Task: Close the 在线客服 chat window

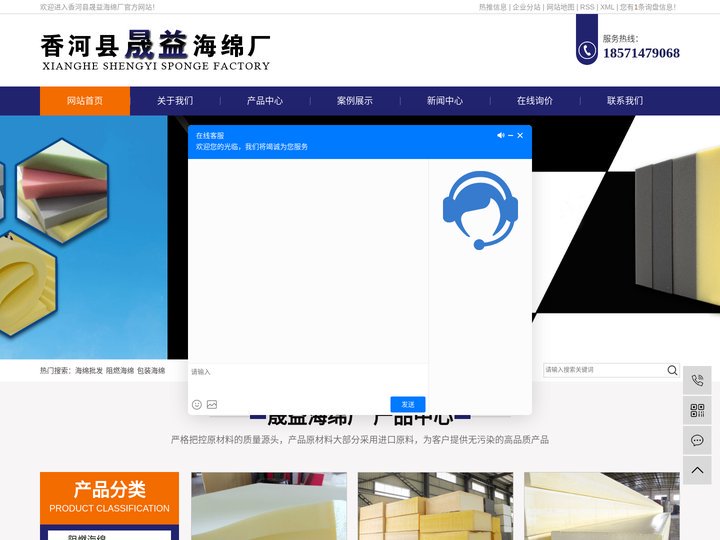Action: [520, 135]
